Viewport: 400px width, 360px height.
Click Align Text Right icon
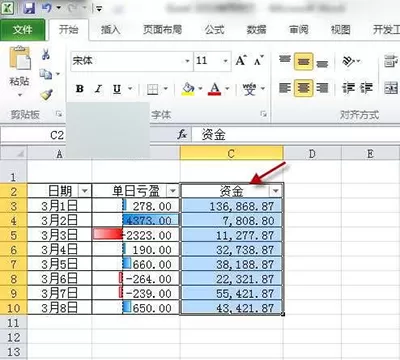322,88
